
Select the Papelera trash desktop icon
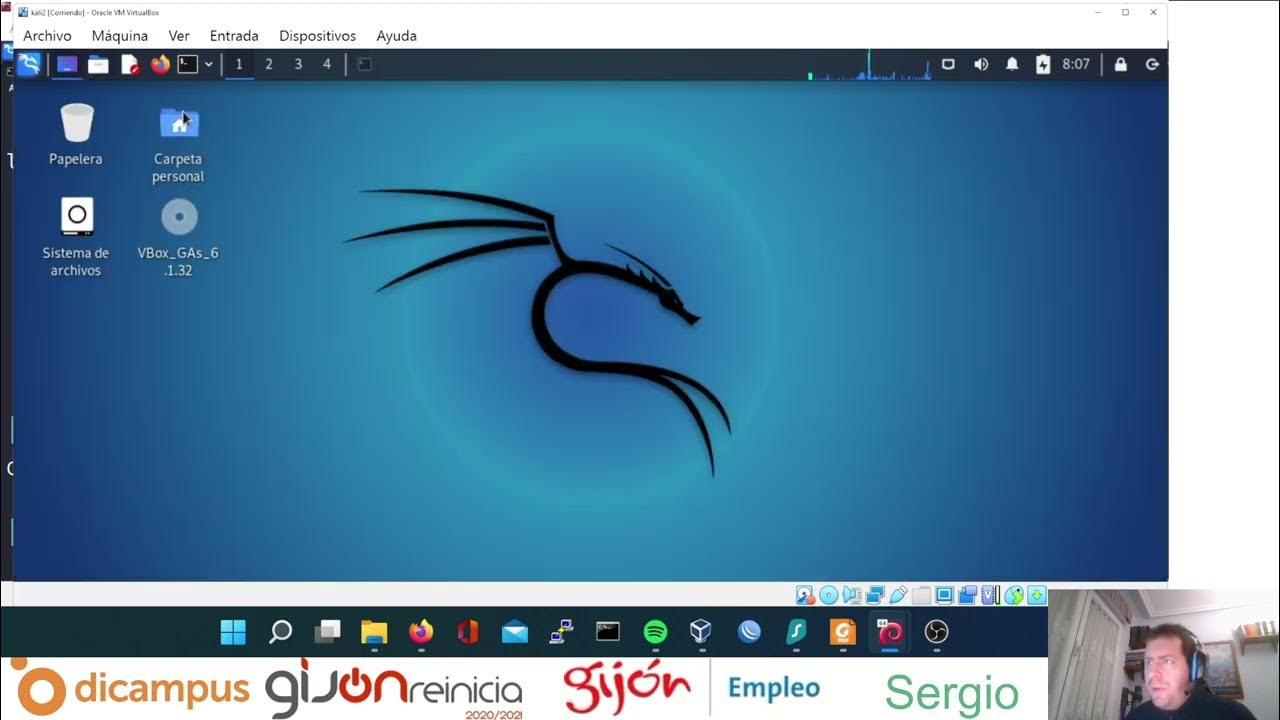click(x=76, y=134)
